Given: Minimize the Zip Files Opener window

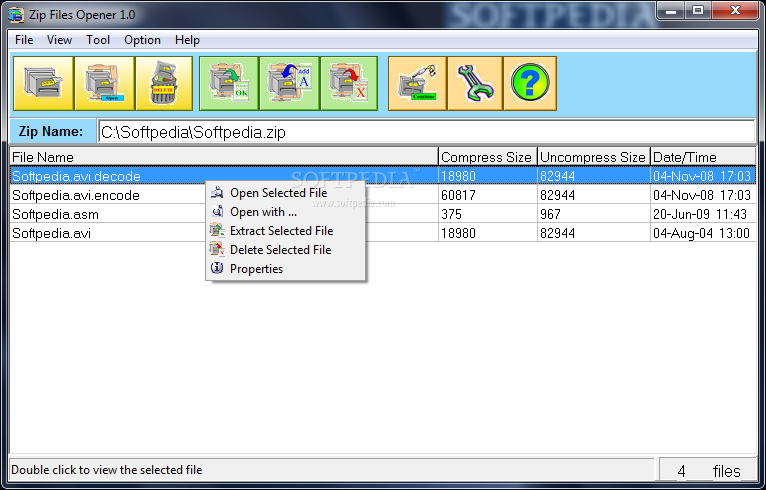Looking at the screenshot, I should [671, 10].
